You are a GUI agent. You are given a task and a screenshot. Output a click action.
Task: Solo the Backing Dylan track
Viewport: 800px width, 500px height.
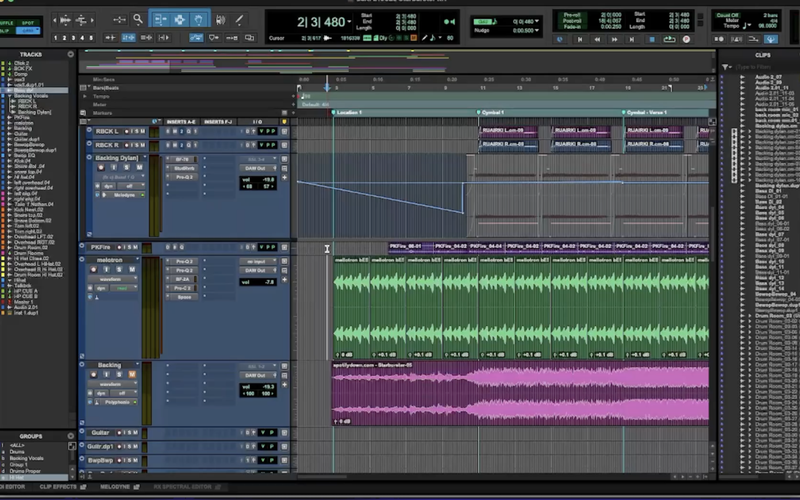click(128, 167)
